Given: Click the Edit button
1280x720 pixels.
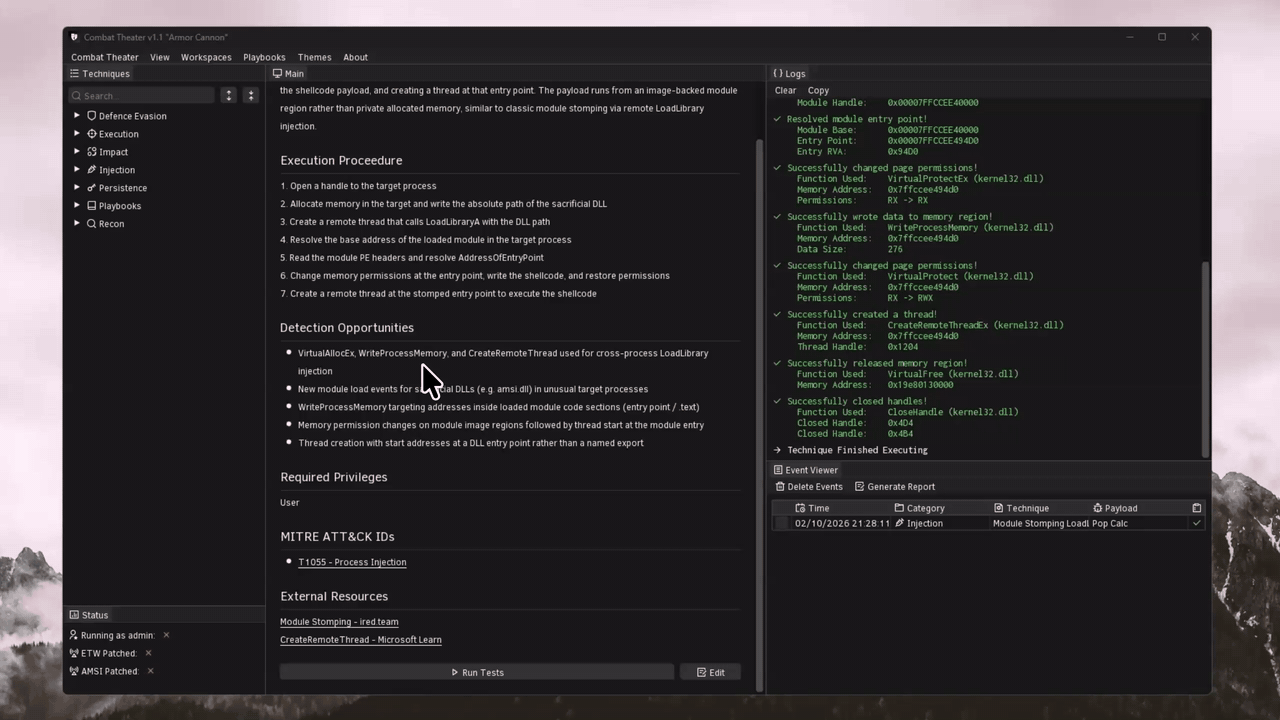Looking at the screenshot, I should click(x=710, y=672).
